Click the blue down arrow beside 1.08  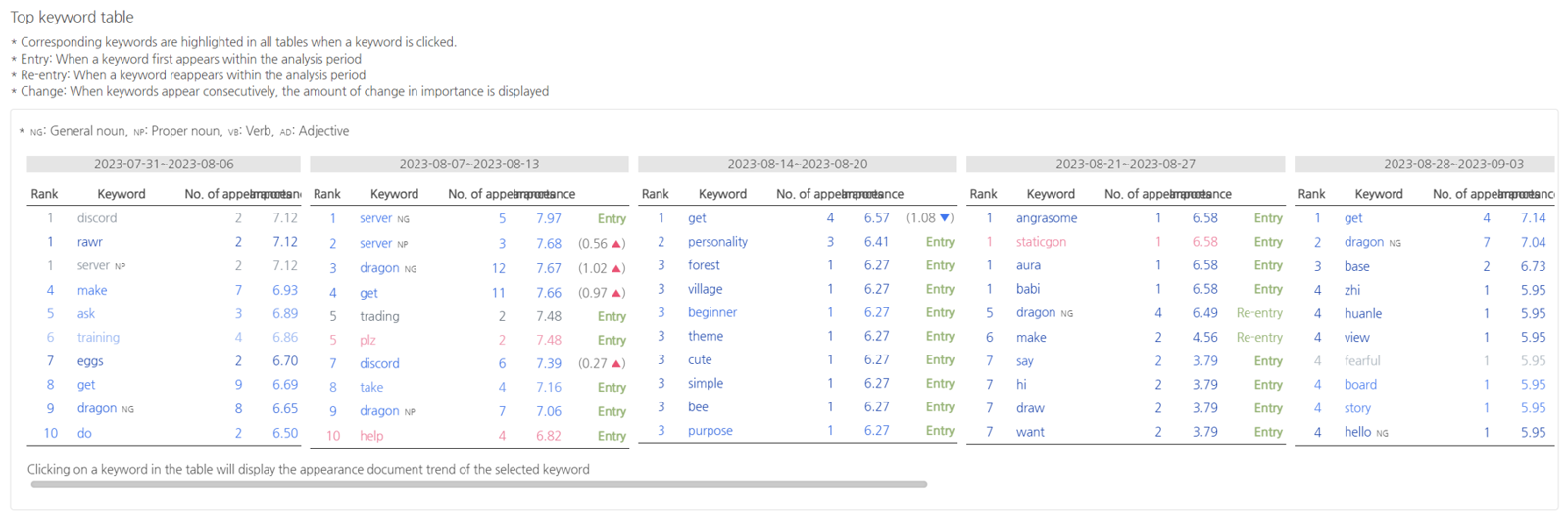pyautogui.click(x=945, y=218)
